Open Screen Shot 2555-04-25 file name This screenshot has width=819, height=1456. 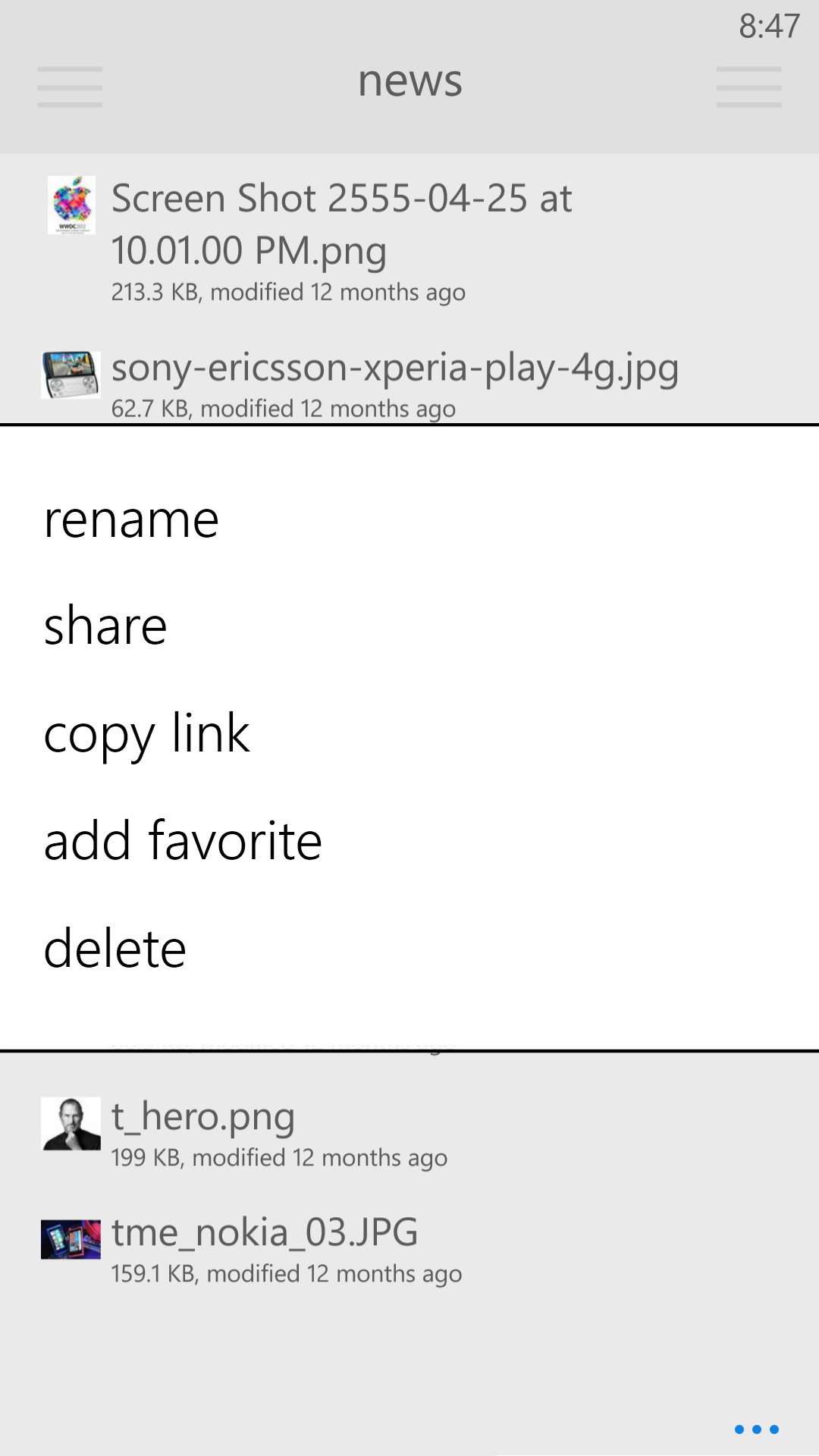pos(341,224)
